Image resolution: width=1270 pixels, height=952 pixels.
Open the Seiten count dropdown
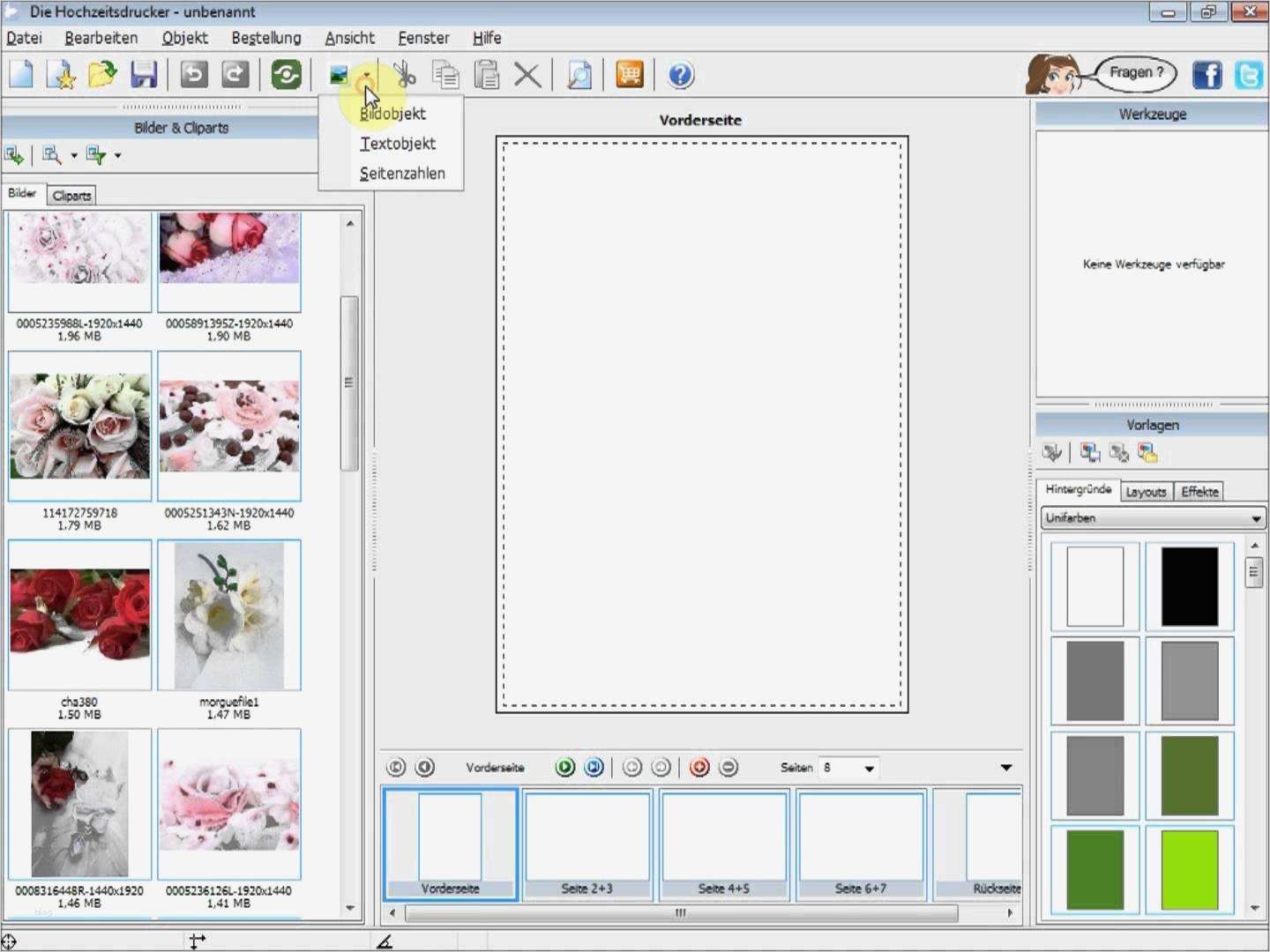click(869, 768)
